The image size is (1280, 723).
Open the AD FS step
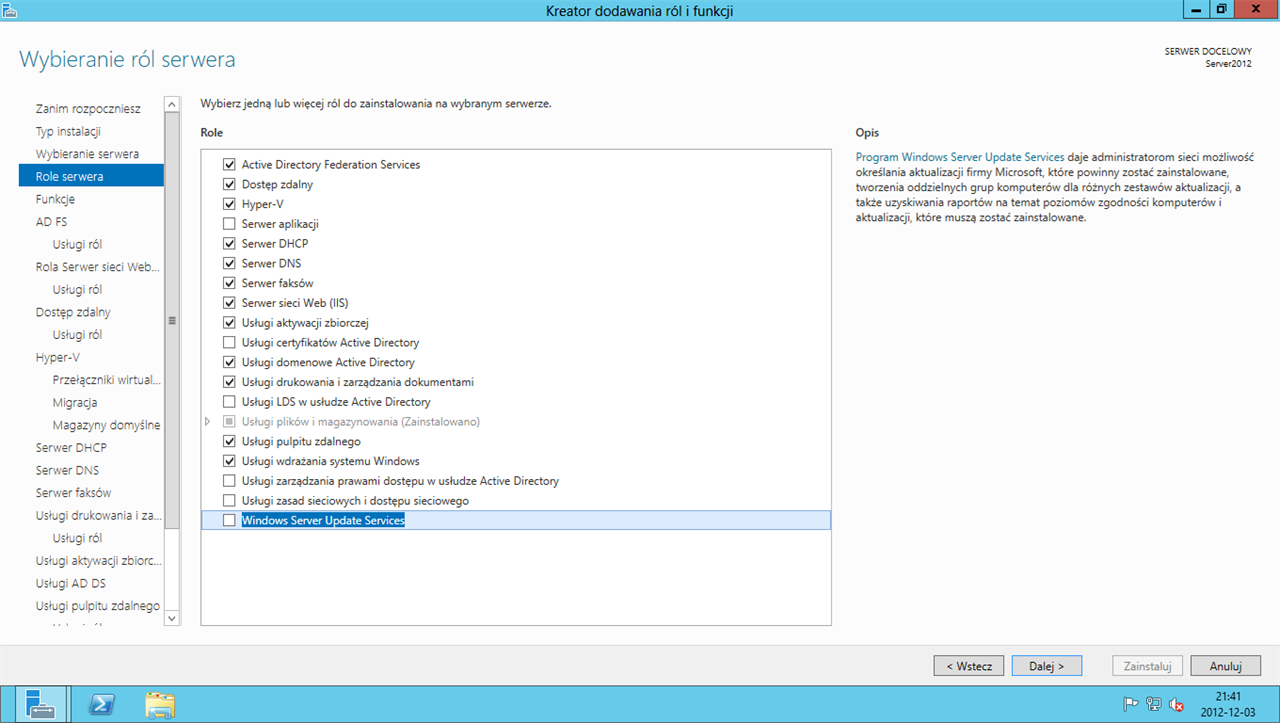[51, 222]
